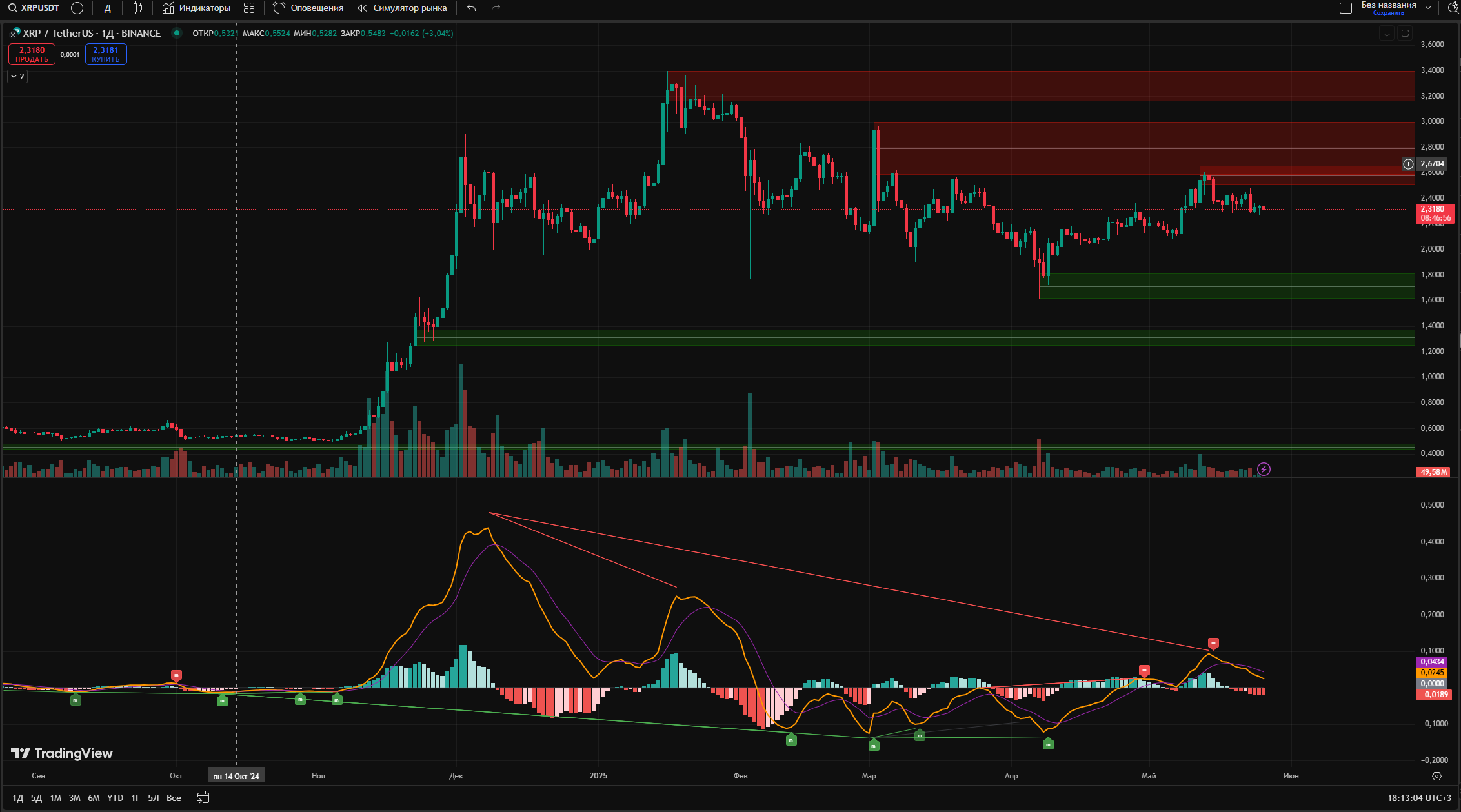
Task: Click the ЗАКР close value 0,5483
Action: pyautogui.click(x=373, y=34)
